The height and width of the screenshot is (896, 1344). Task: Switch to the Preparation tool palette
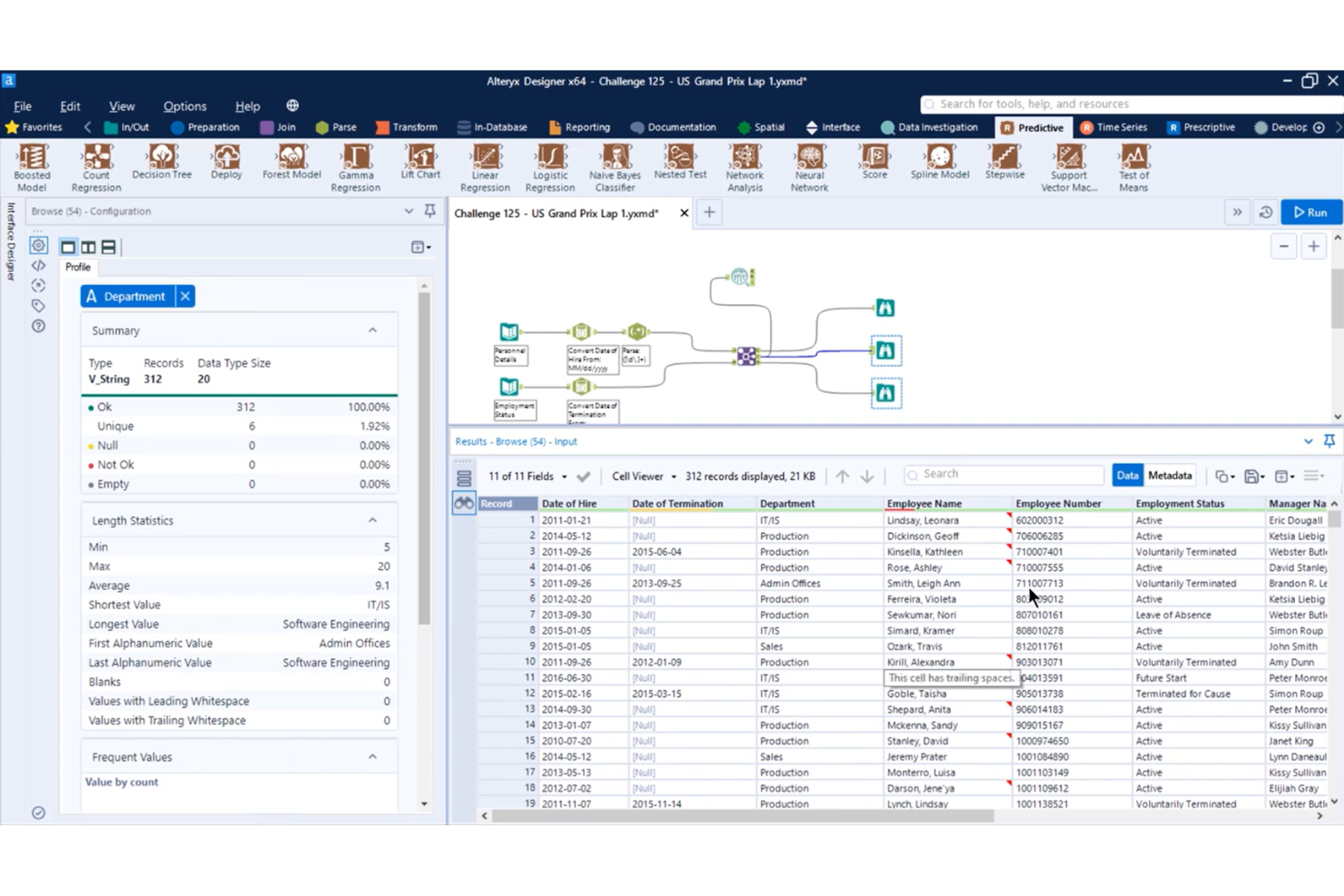pos(205,127)
